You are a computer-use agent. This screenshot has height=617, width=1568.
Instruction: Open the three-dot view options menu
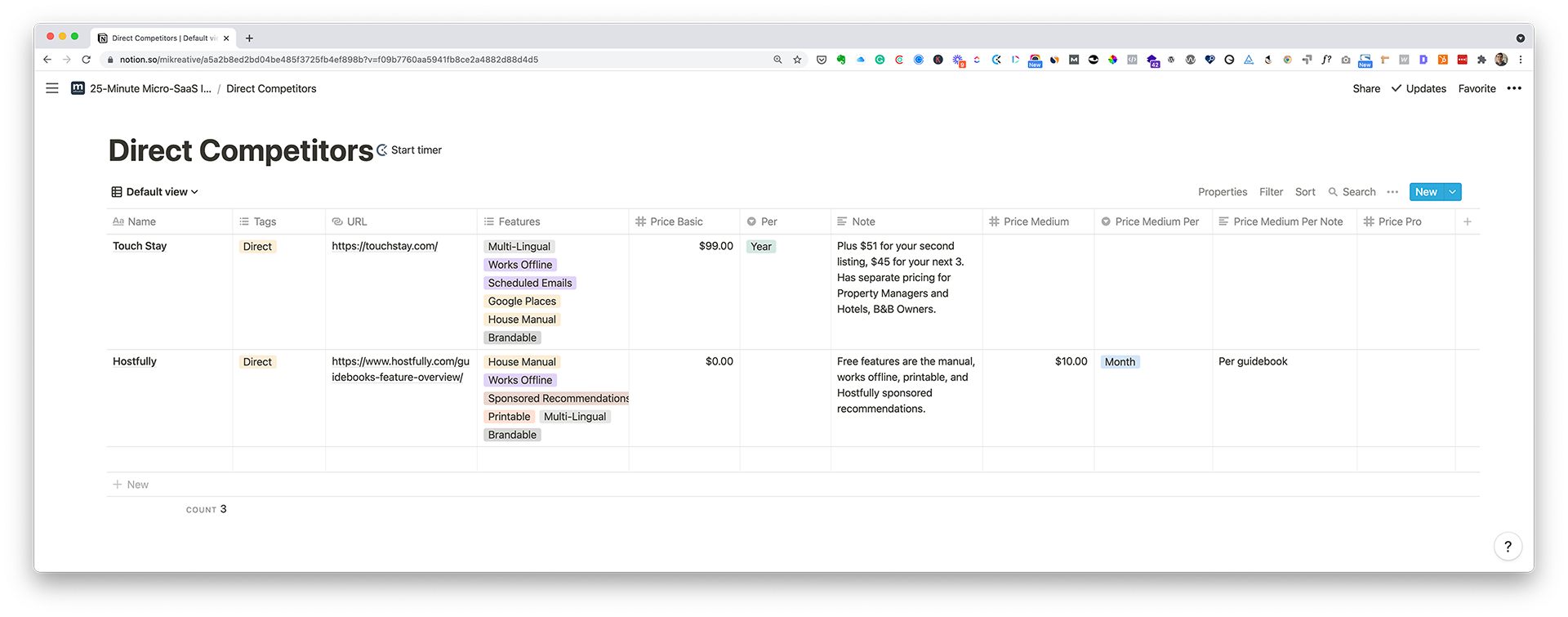pos(1392,192)
